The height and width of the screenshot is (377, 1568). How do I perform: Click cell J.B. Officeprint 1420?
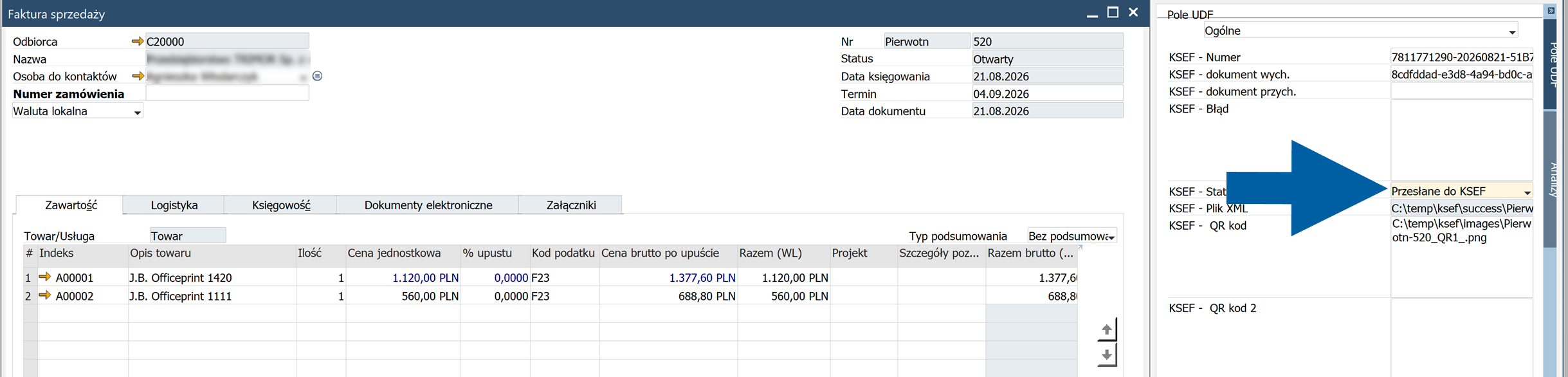coord(212,278)
